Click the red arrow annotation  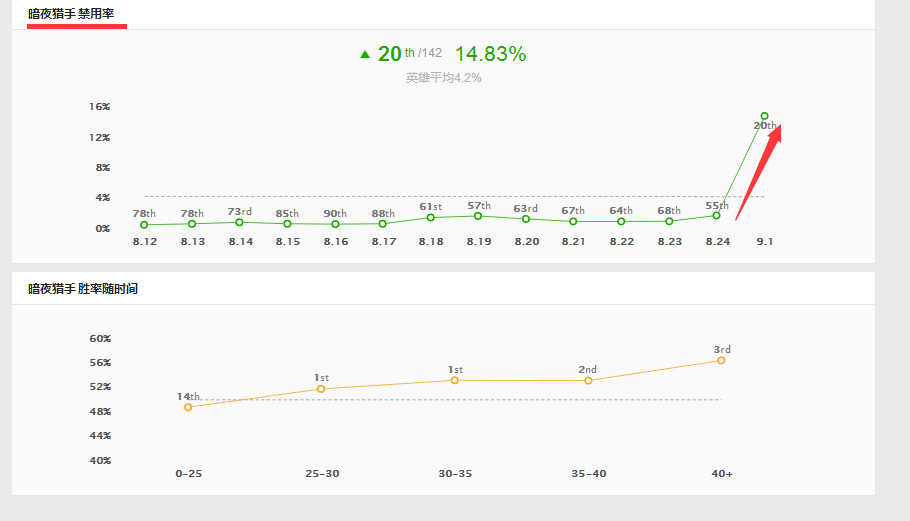(x=760, y=170)
